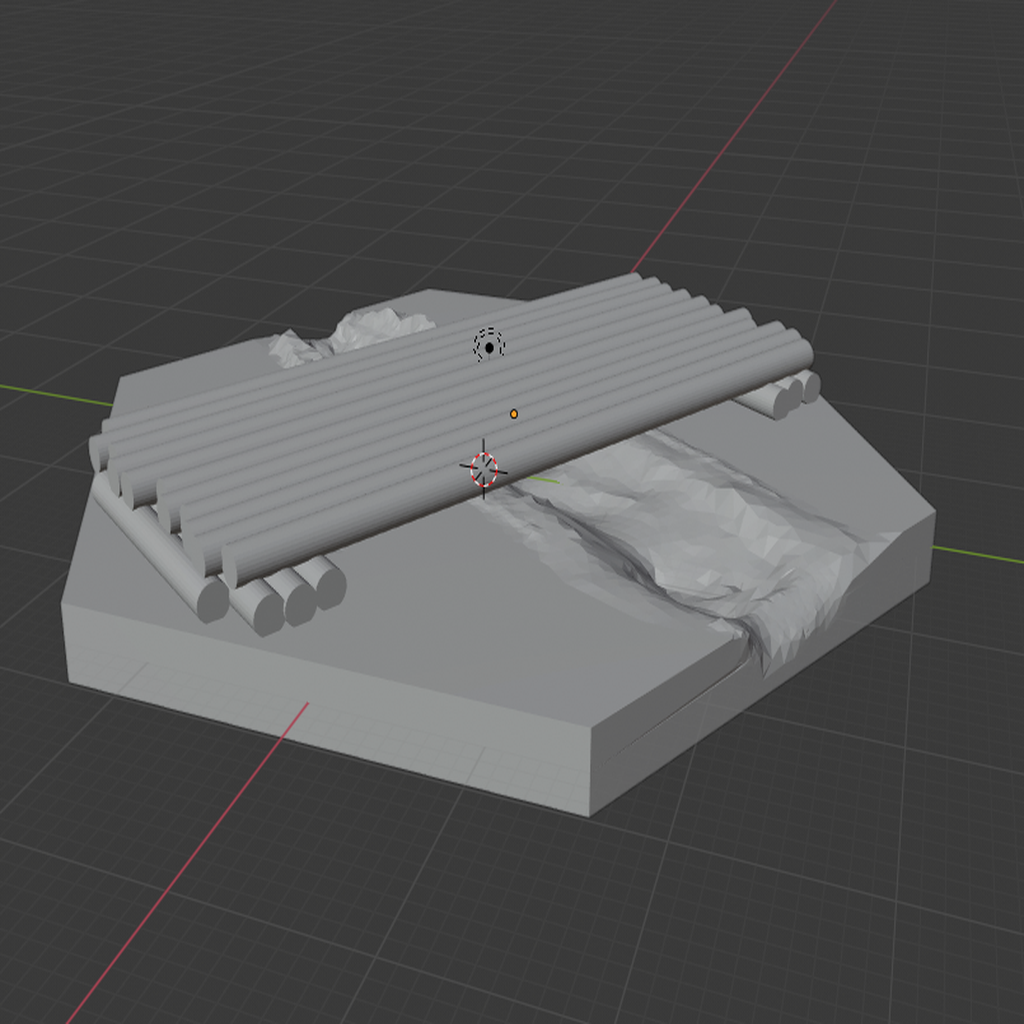Click the dashed light icon in the viewport
This screenshot has width=1024, height=1024.
click(x=487, y=345)
